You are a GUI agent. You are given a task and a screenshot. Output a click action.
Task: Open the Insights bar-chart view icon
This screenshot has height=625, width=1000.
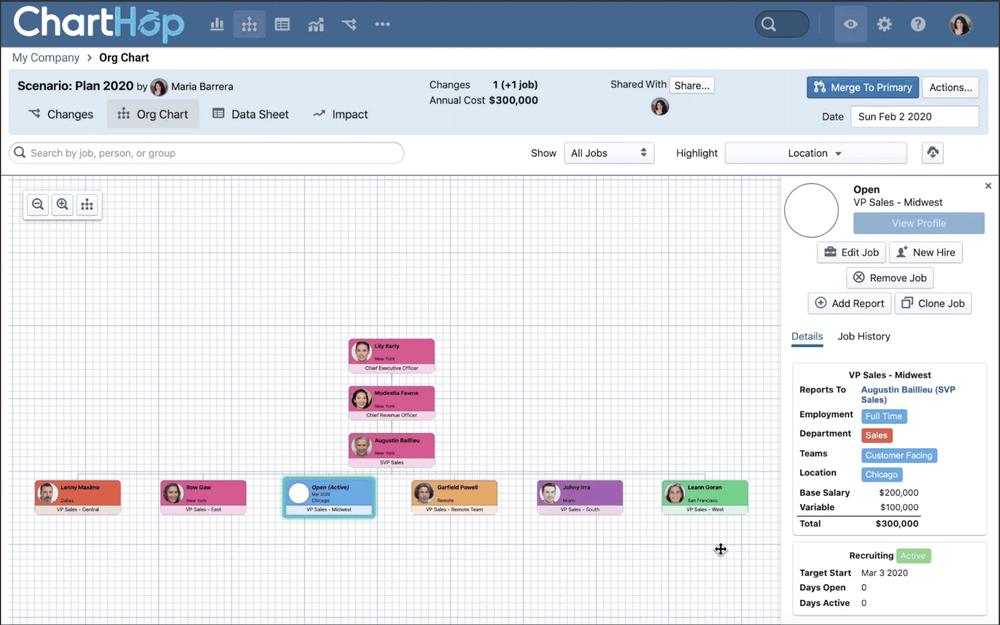pyautogui.click(x=217, y=23)
